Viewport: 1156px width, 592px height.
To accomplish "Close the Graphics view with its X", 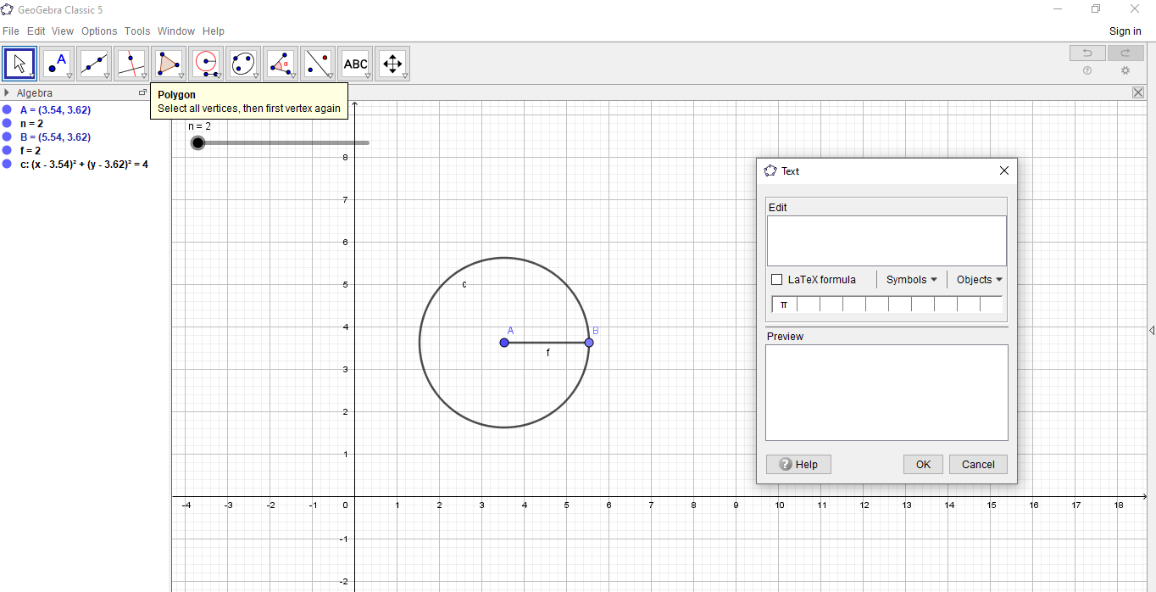I will pos(1139,92).
